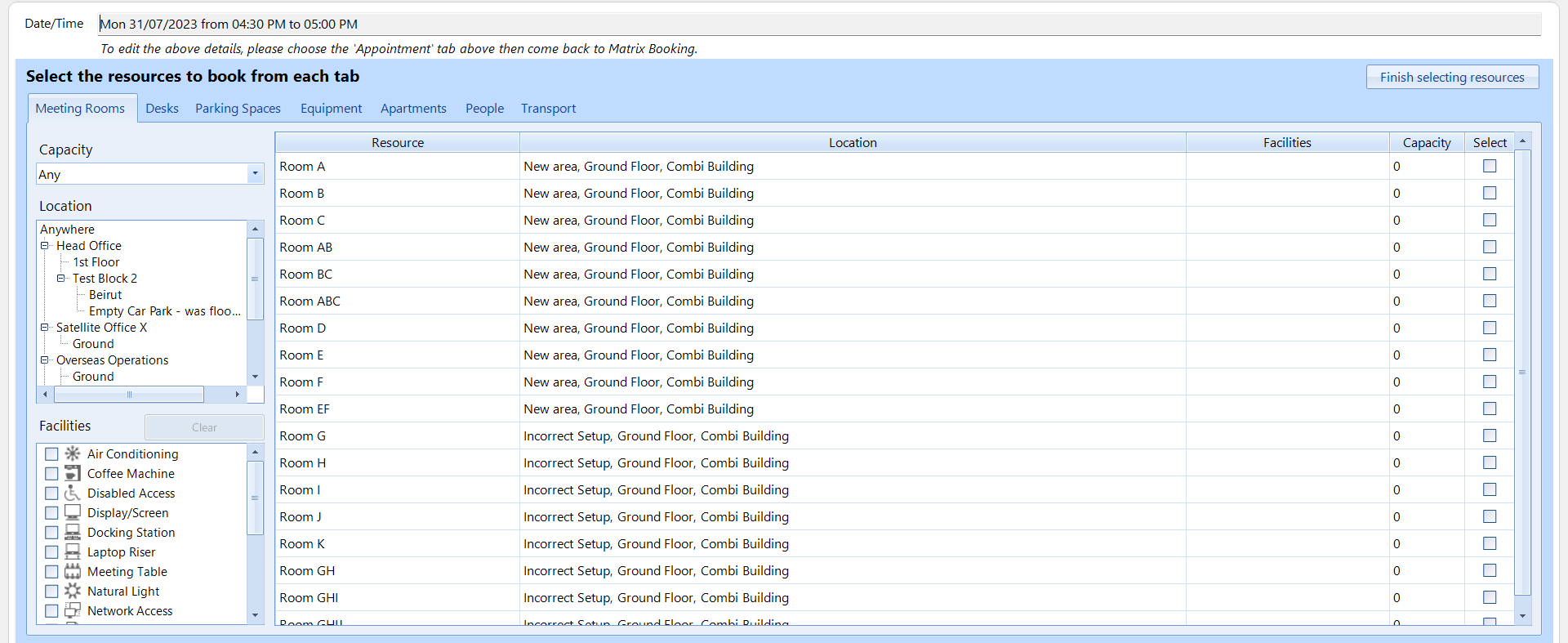The width and height of the screenshot is (1568, 643).
Task: Click the Clear facilities button
Action: click(204, 427)
